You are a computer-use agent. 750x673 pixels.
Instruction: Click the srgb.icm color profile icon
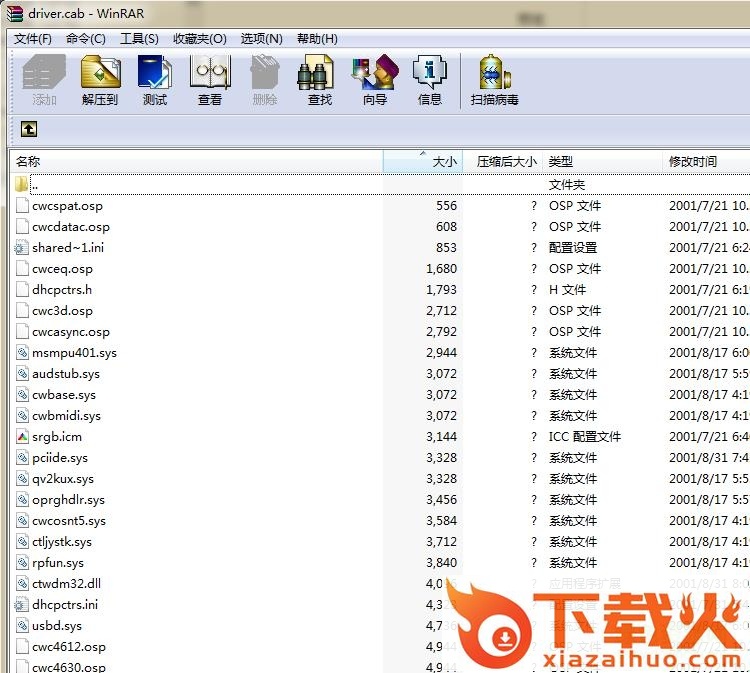click(22, 436)
